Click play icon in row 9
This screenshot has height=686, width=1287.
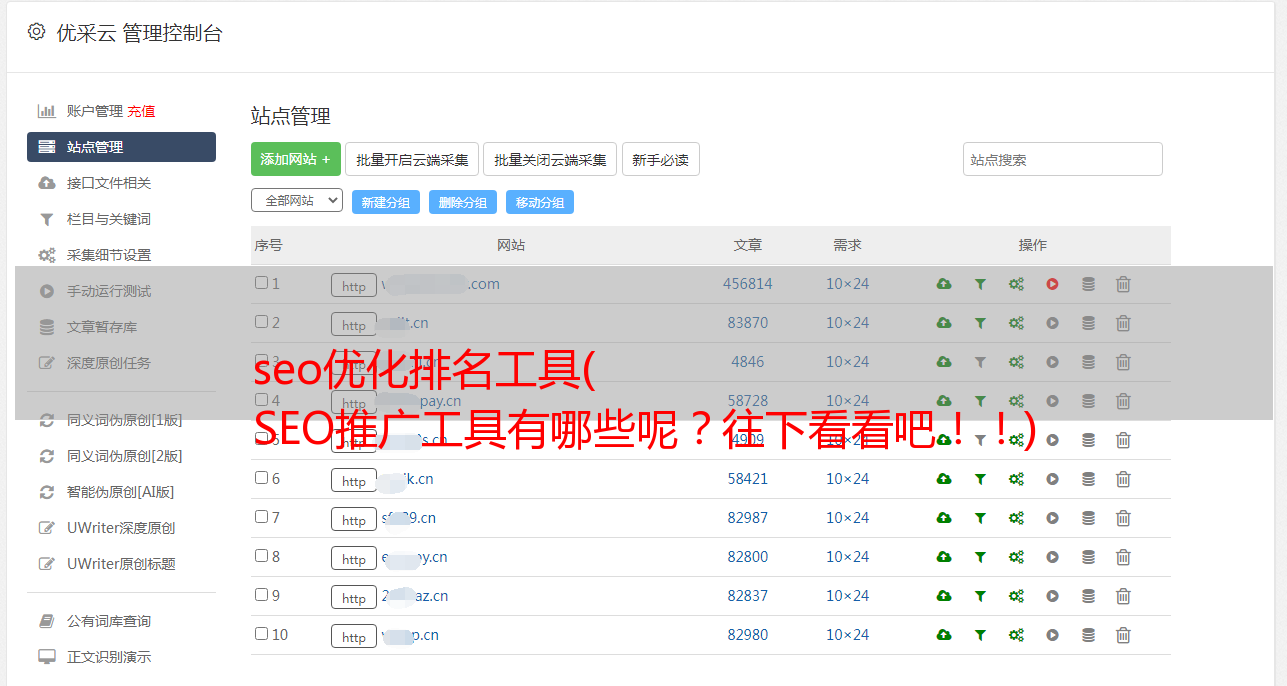pyautogui.click(x=1052, y=596)
